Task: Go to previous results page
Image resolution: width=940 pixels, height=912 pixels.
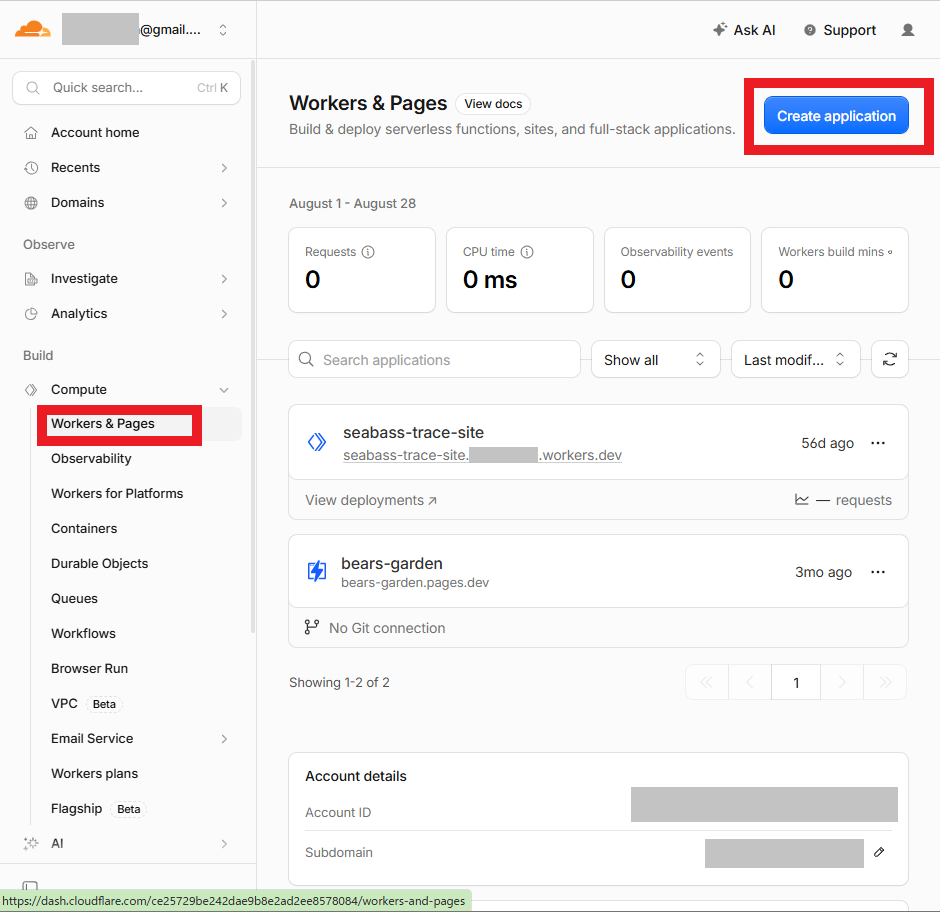Action: 749,682
